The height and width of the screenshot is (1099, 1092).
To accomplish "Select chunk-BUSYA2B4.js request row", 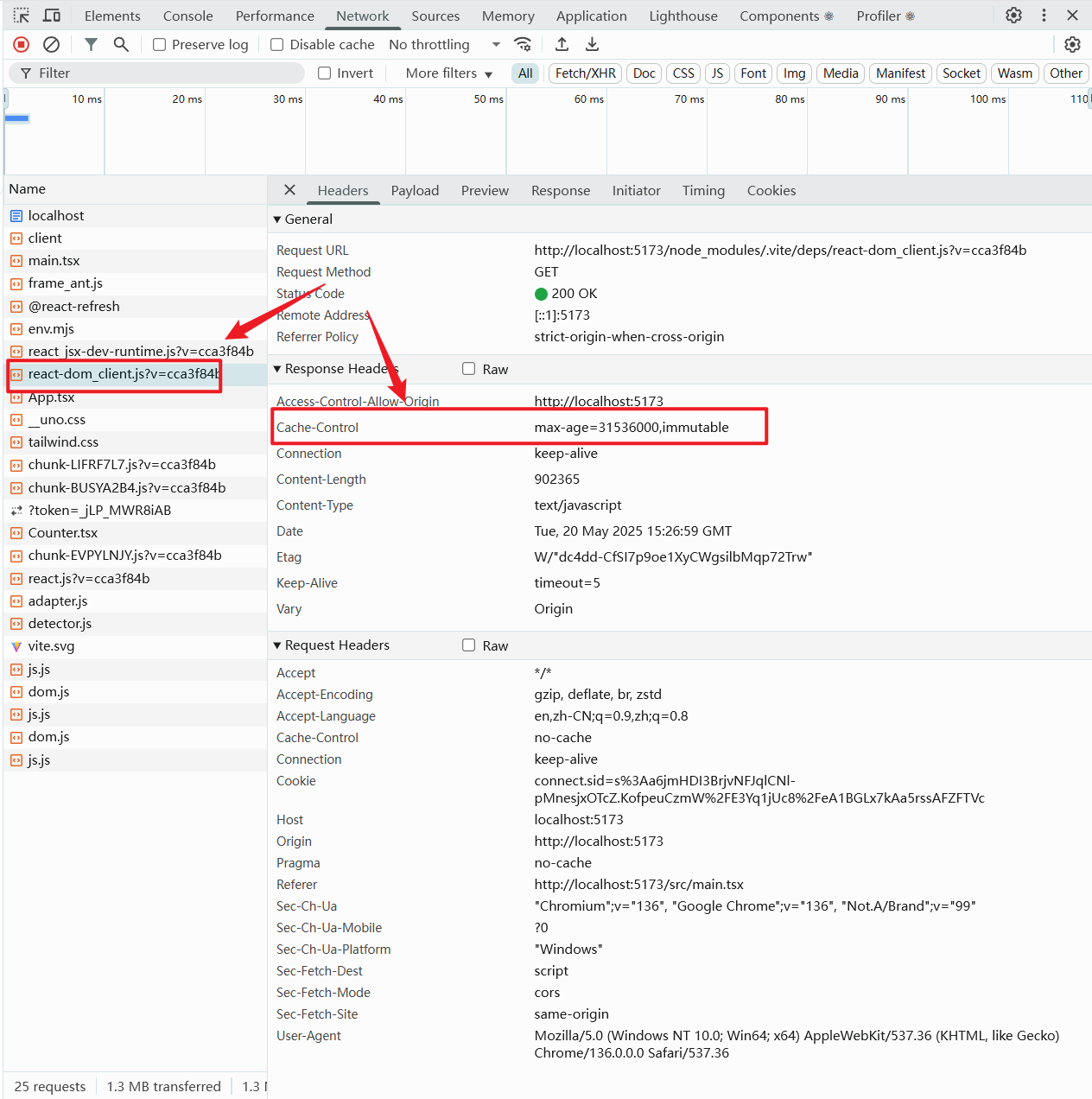I will 136,488.
